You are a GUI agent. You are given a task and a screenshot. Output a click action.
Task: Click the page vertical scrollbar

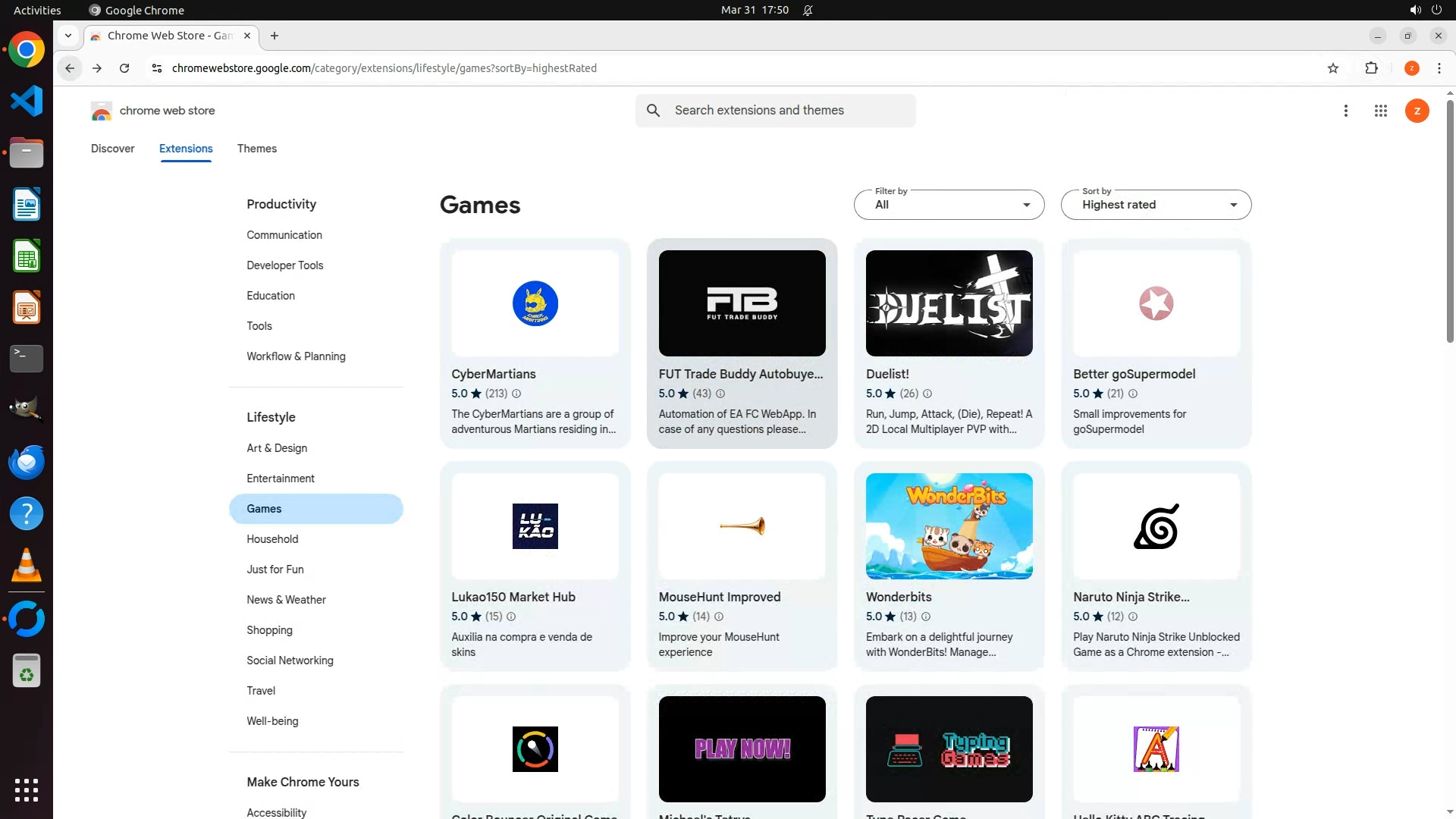(x=1450, y=220)
